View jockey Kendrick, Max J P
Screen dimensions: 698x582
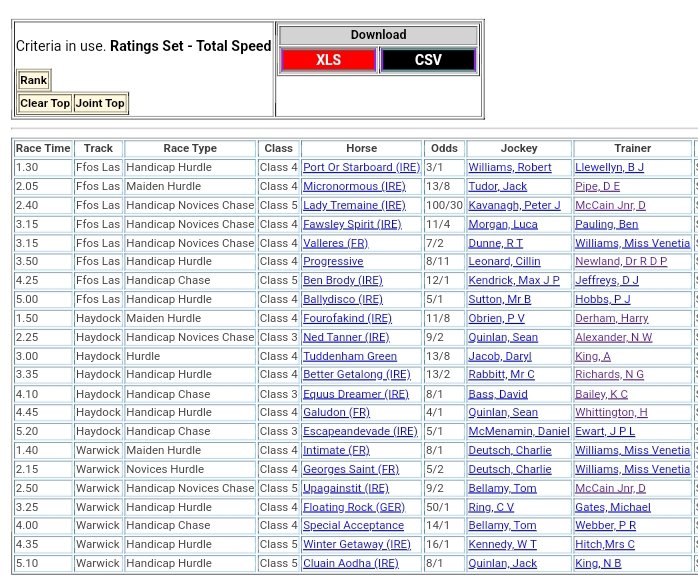512,281
